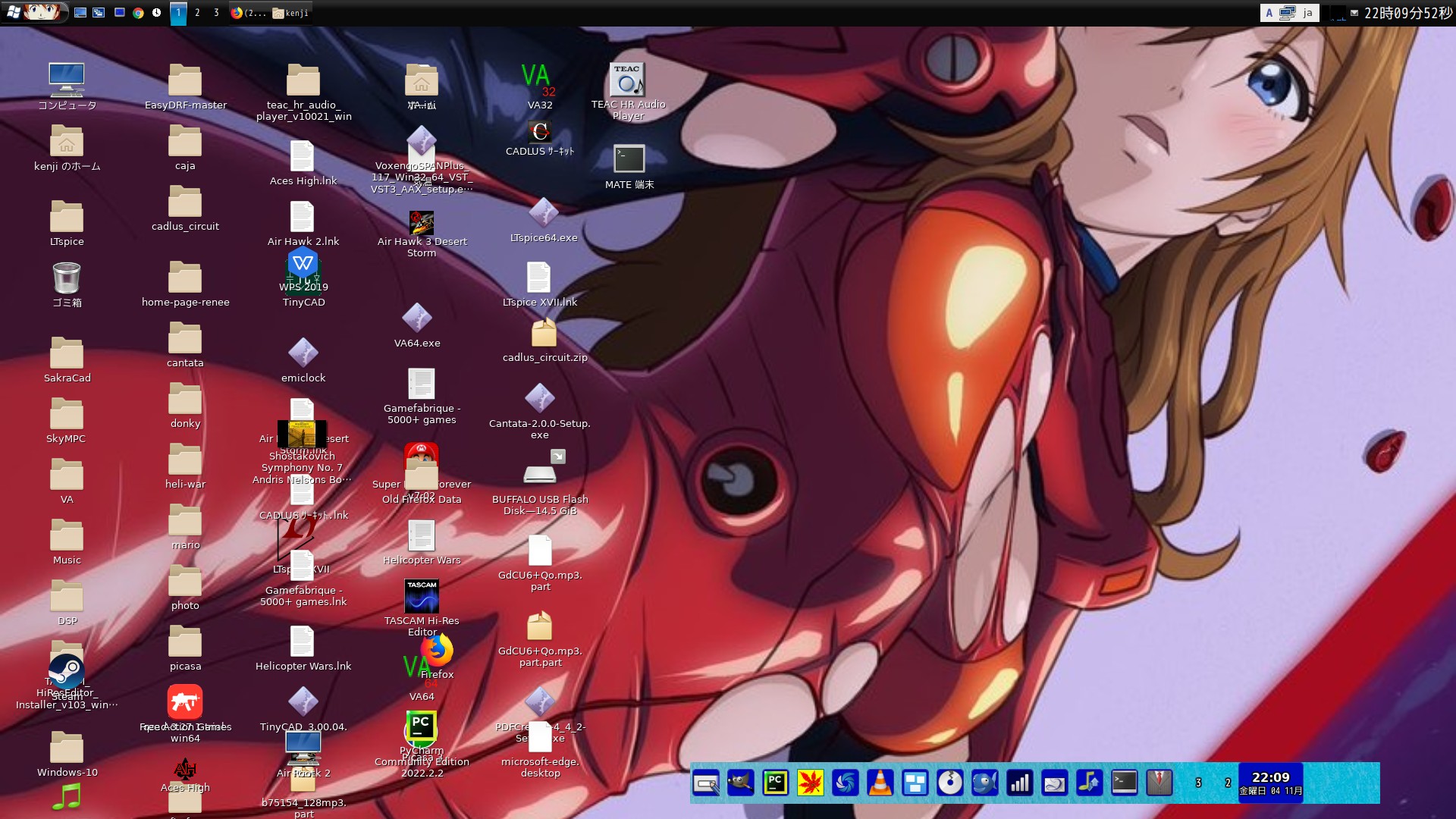Viewport: 1456px width, 819px height.
Task: Open the MATE main menu
Action: [17, 12]
